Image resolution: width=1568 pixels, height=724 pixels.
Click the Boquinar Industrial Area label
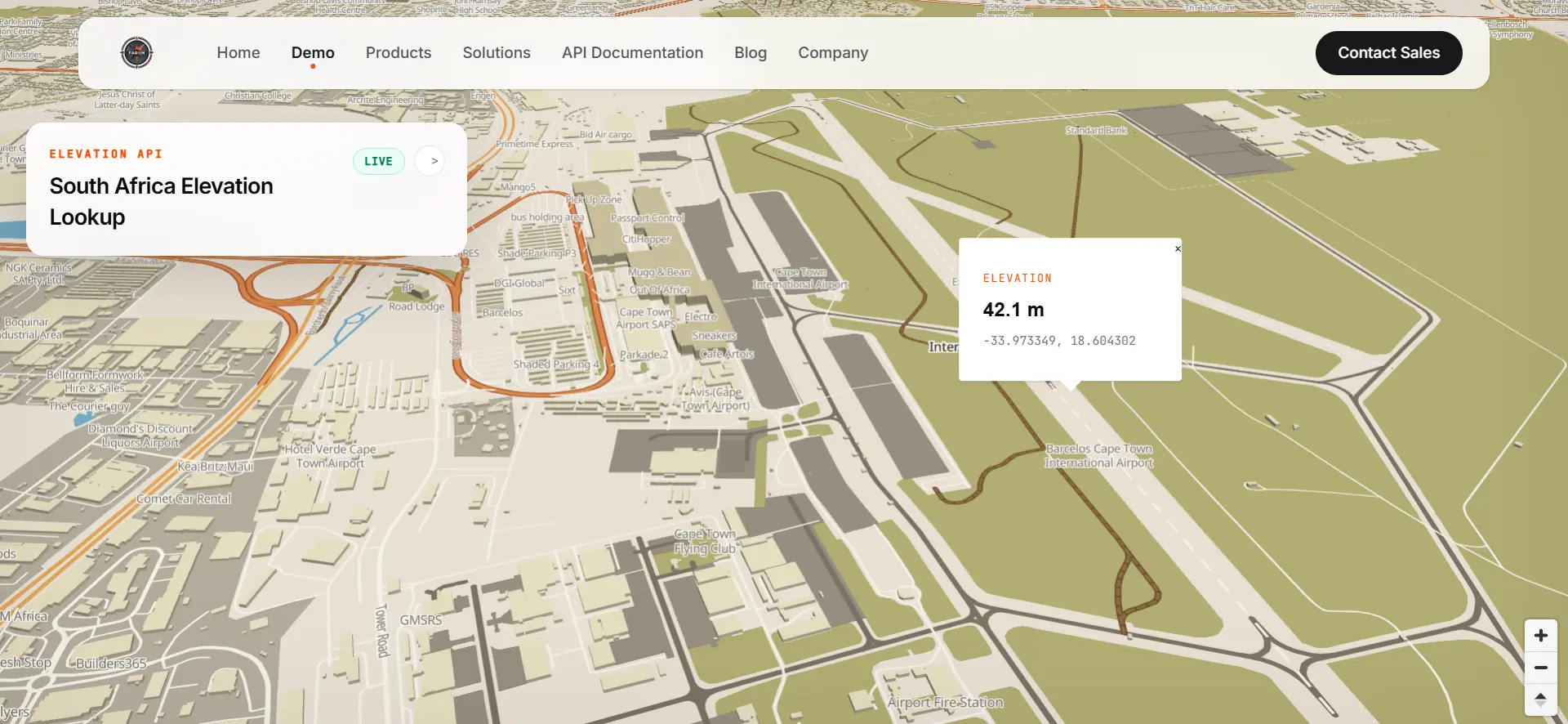[x=31, y=328]
